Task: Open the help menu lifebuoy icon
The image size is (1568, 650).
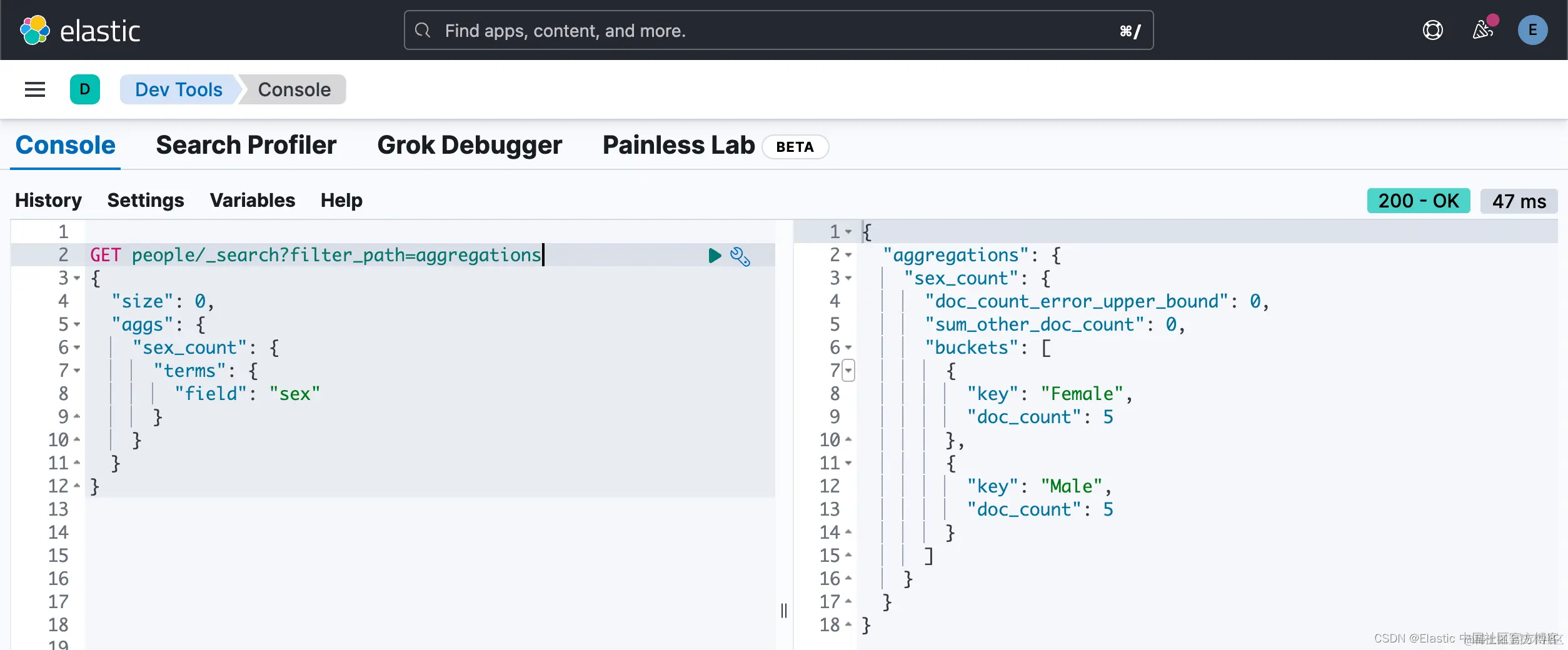Action: pos(1432,30)
